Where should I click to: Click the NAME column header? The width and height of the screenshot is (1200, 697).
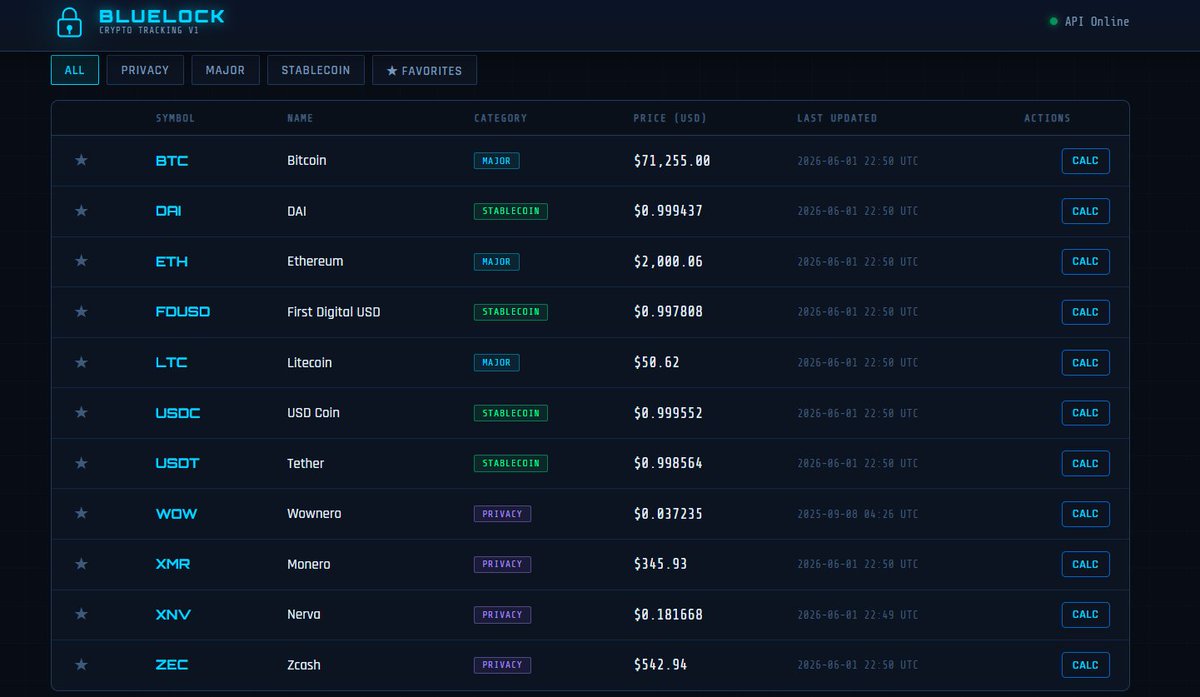(300, 118)
